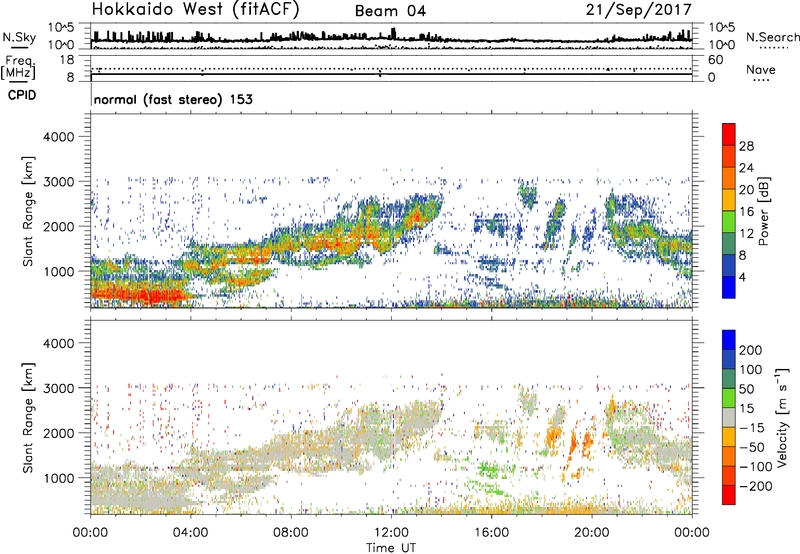Screen dimensions: 800x554
Task: Click "Slant Range [km]" label of power panel
Action: tap(28, 211)
